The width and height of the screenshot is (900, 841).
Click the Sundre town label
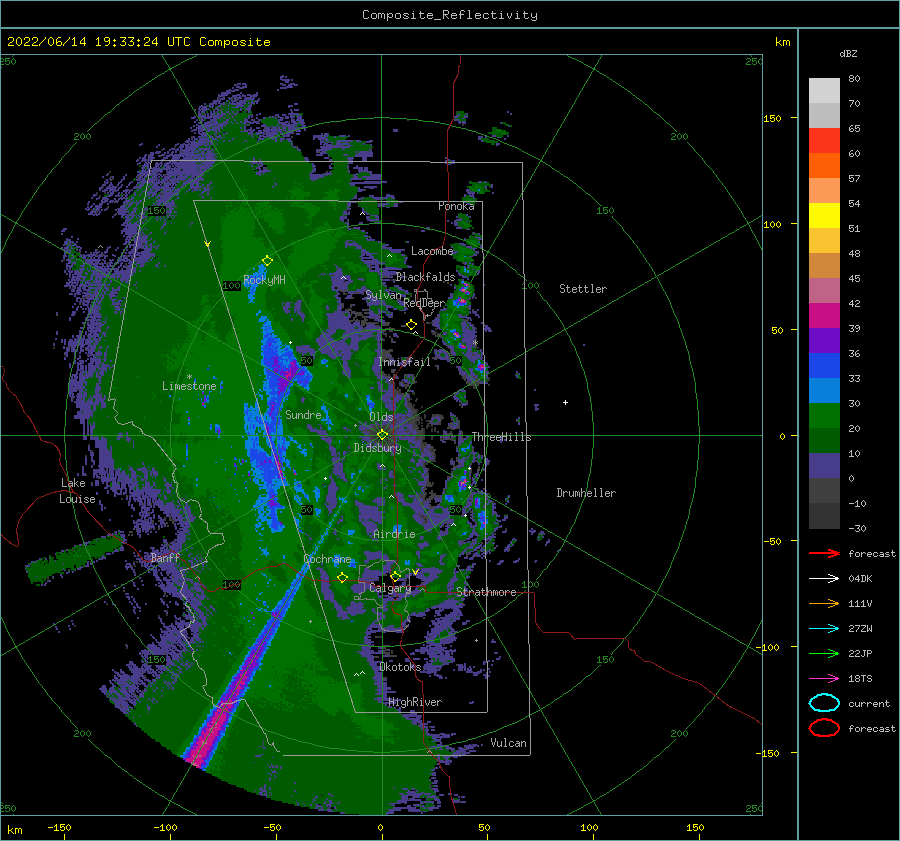pos(303,414)
